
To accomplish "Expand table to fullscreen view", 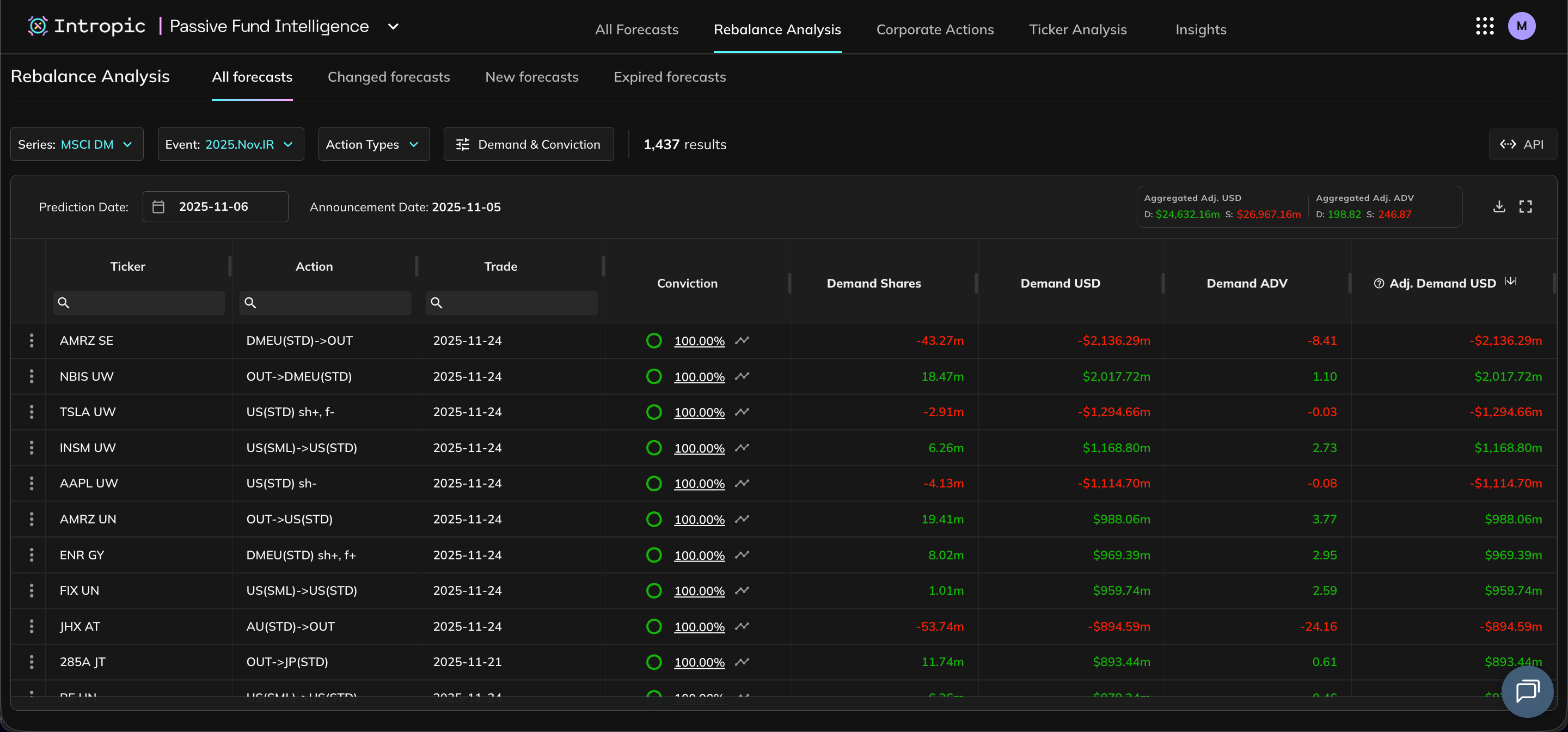I will click(x=1526, y=206).
